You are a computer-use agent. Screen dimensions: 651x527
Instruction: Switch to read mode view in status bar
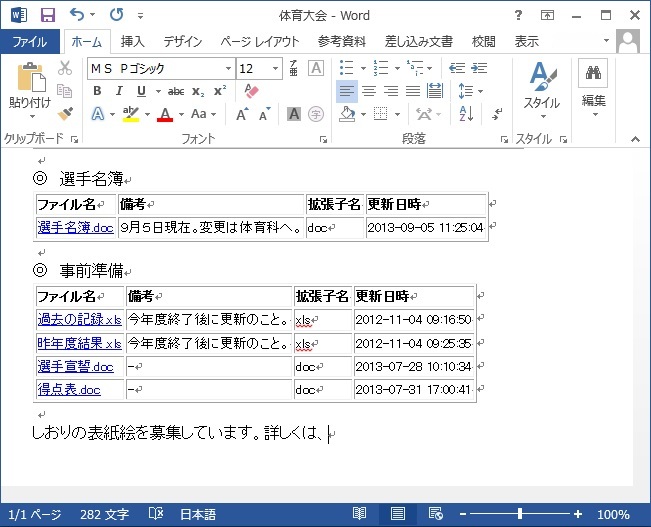[x=360, y=514]
